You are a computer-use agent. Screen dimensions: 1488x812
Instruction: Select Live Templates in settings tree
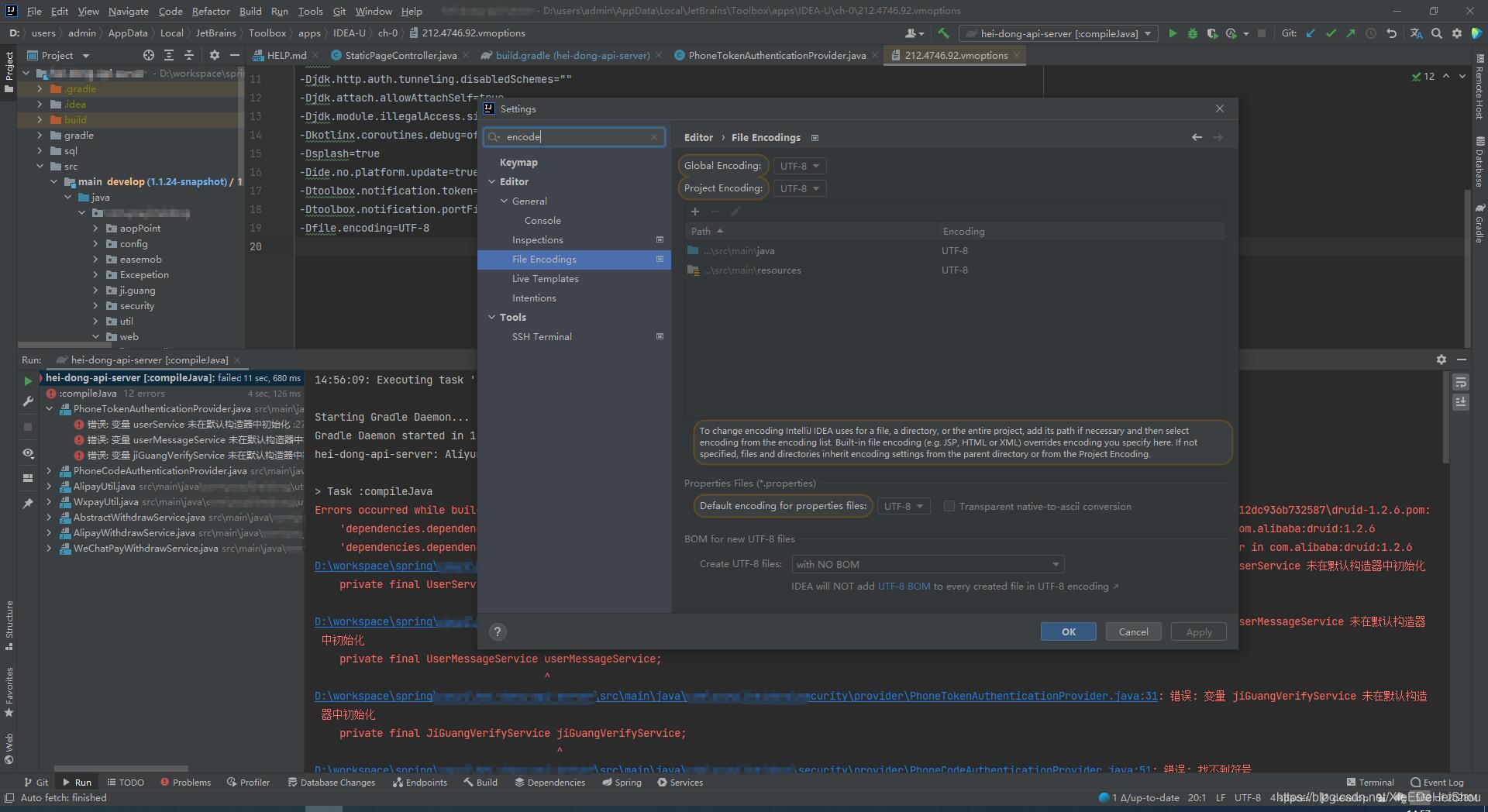[x=574, y=278]
